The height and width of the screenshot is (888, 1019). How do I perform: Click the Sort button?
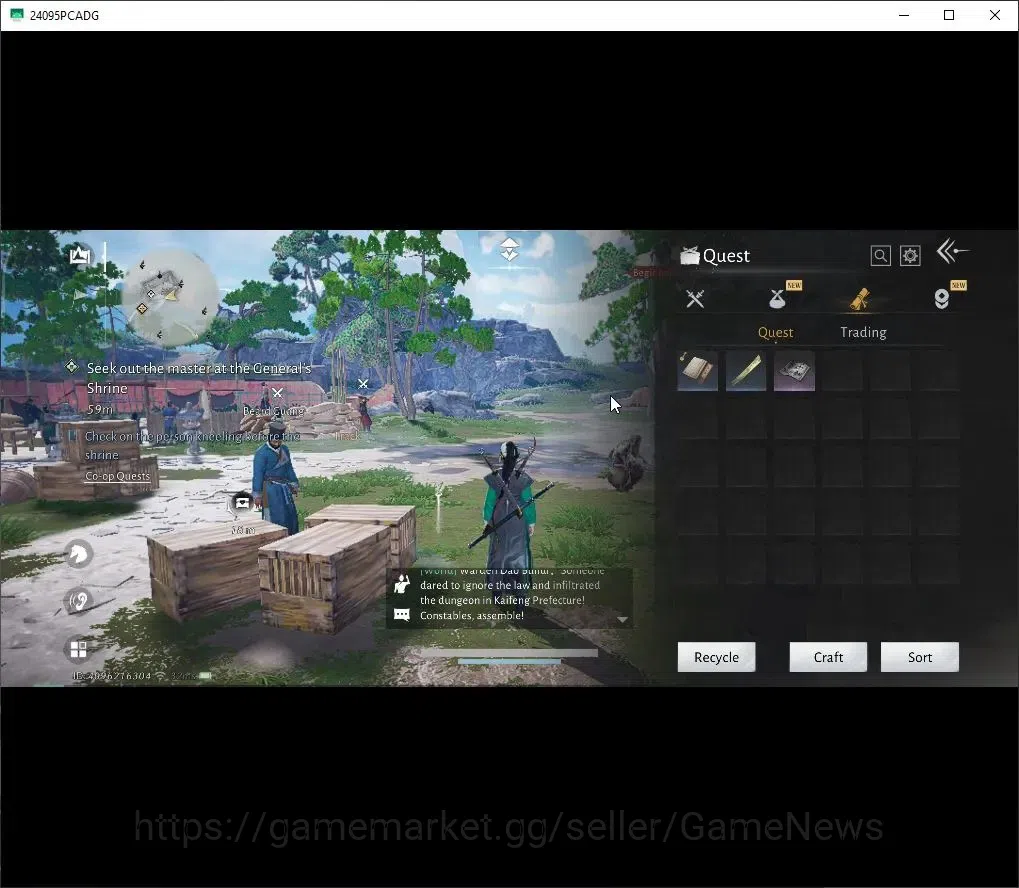coord(920,657)
